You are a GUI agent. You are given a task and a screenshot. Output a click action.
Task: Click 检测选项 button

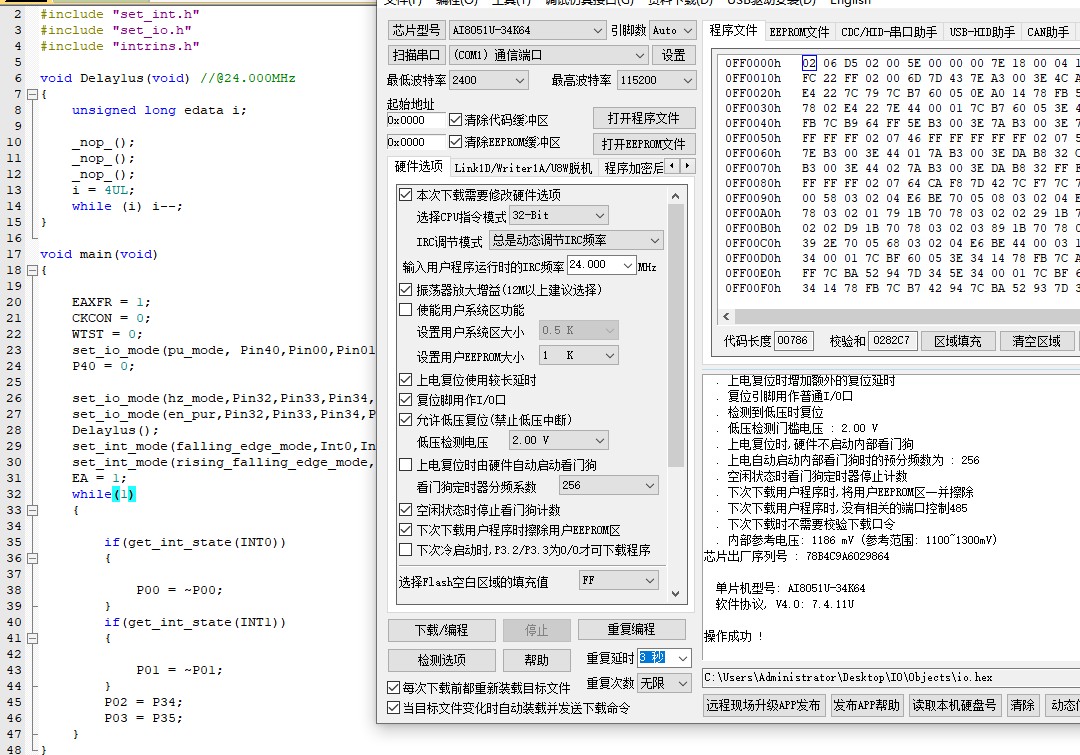click(442, 660)
